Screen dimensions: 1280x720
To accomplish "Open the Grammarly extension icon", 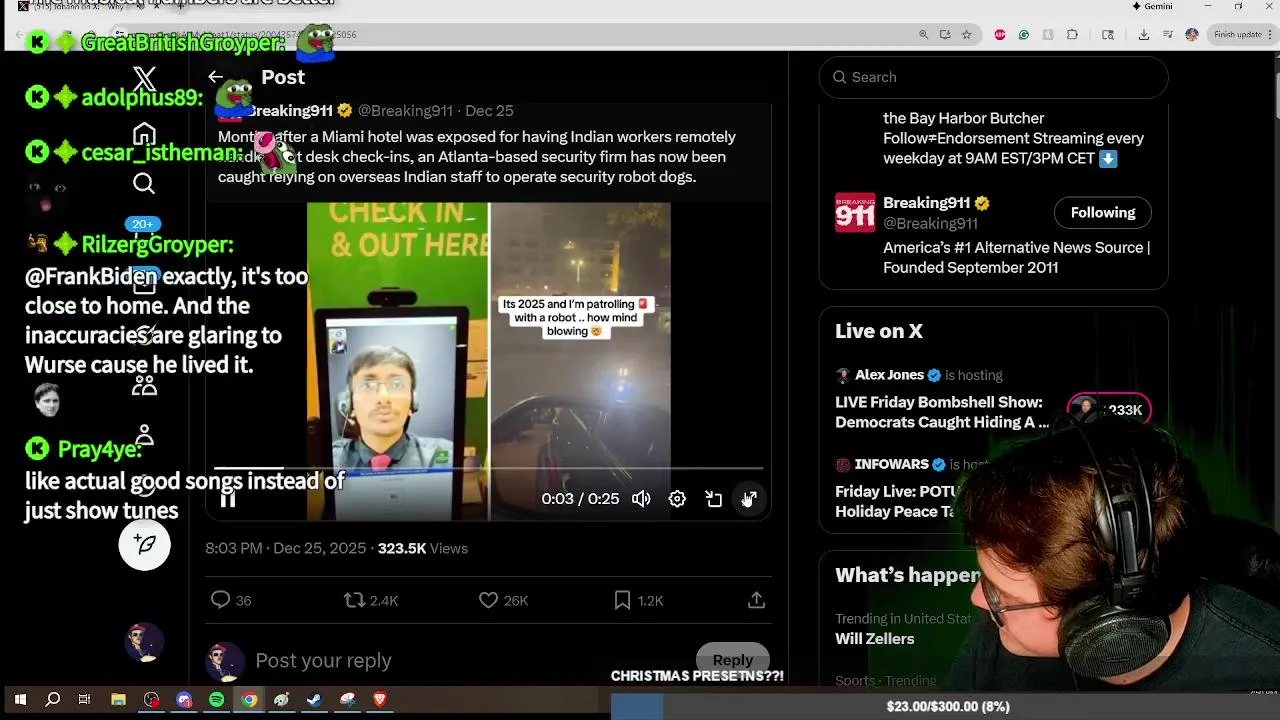I will pos(1024,34).
